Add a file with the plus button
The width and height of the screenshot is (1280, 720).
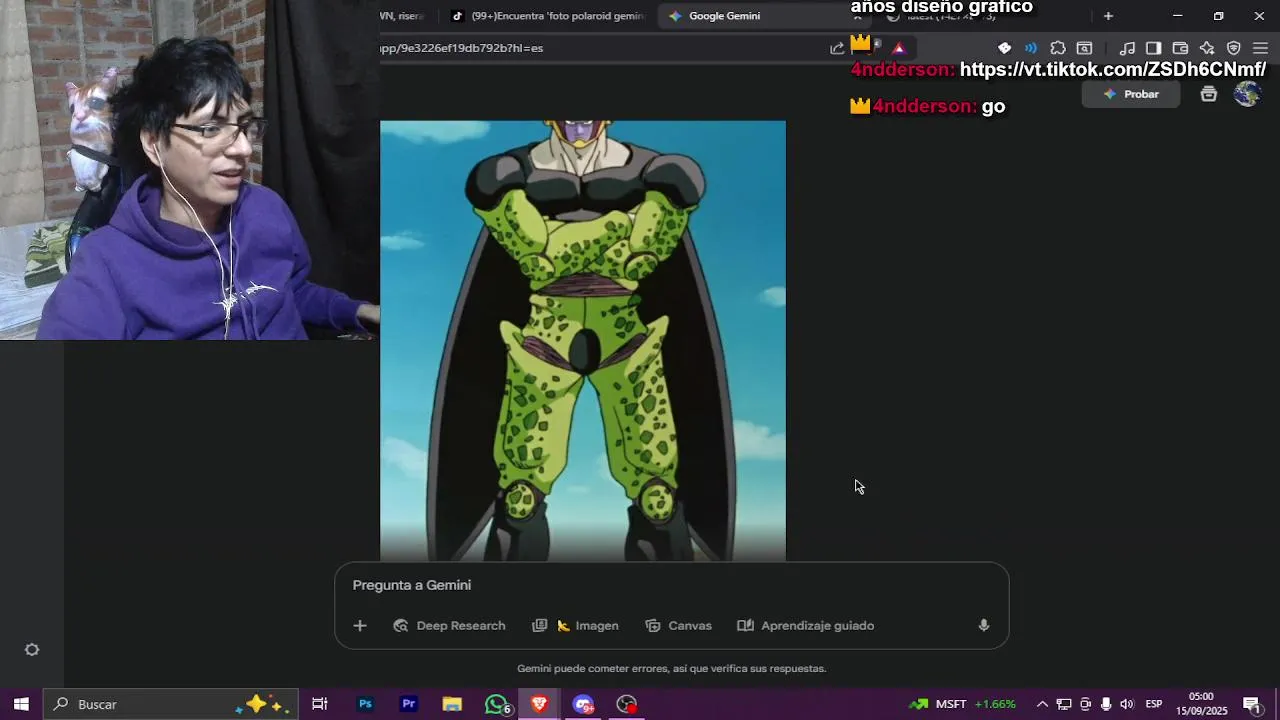360,626
